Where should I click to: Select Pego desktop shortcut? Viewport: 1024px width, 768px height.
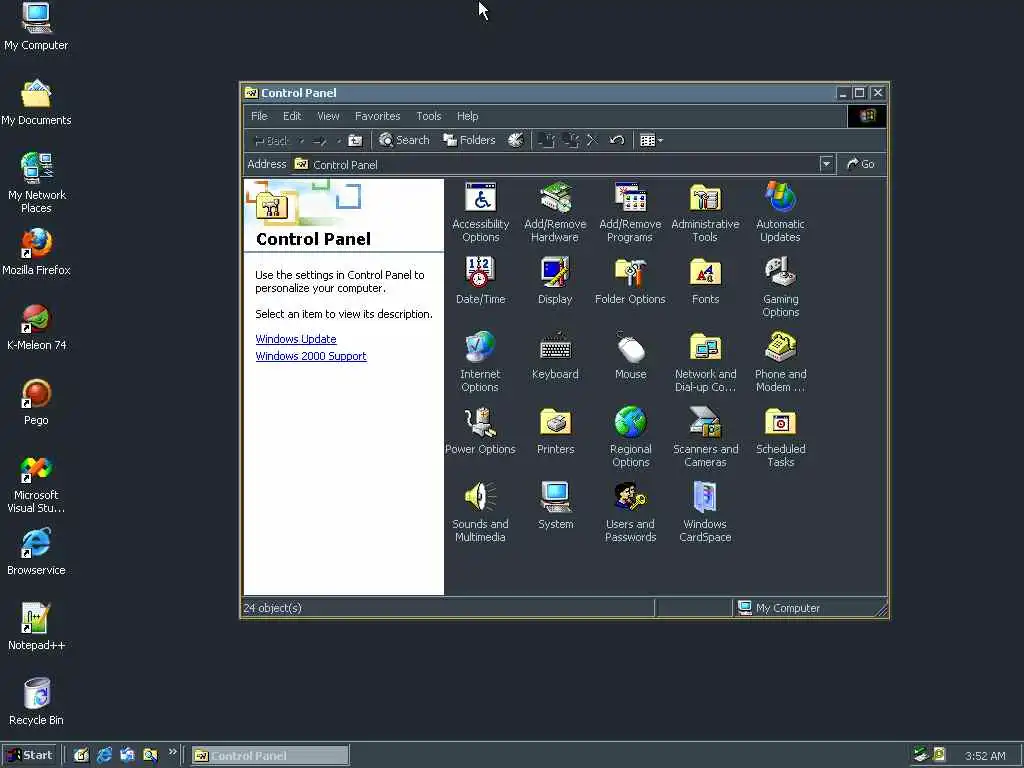[x=36, y=402]
